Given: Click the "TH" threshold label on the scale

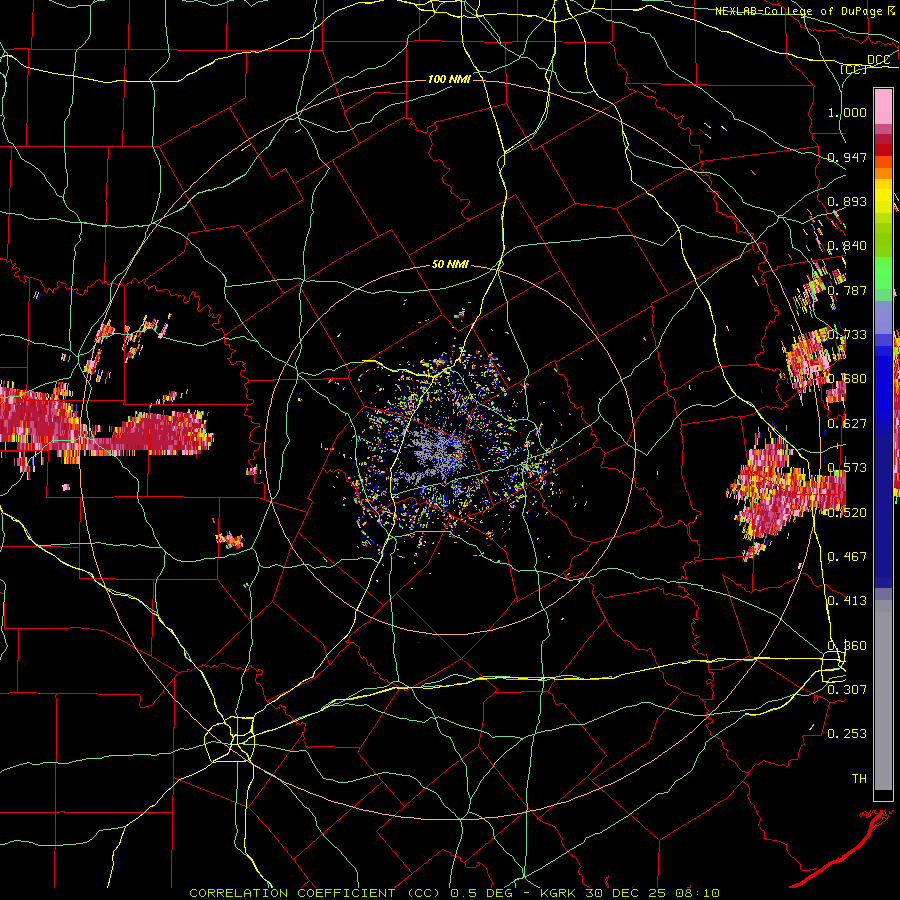Looking at the screenshot, I should (x=859, y=779).
